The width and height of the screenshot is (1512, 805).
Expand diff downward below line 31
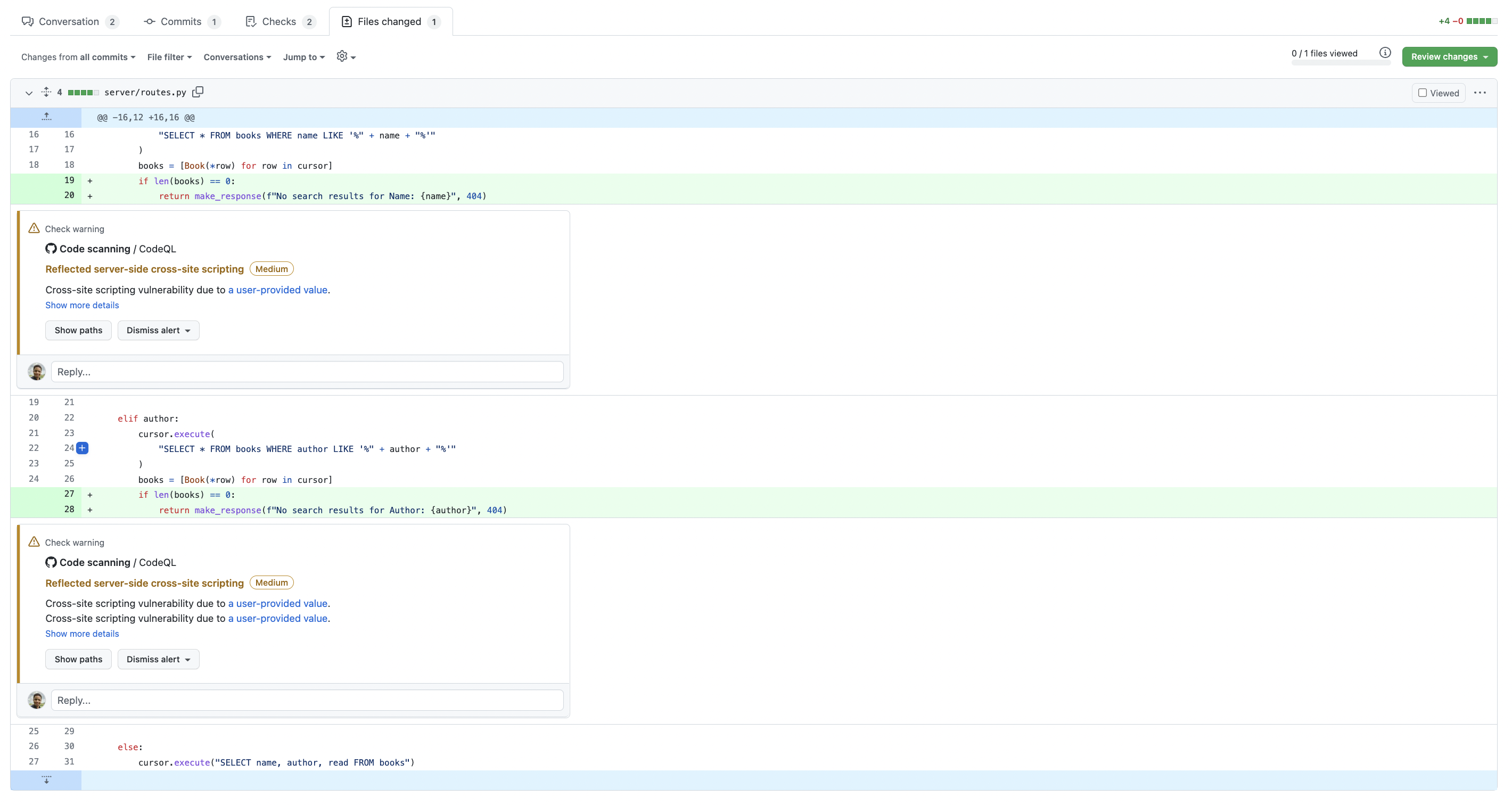coord(46,780)
